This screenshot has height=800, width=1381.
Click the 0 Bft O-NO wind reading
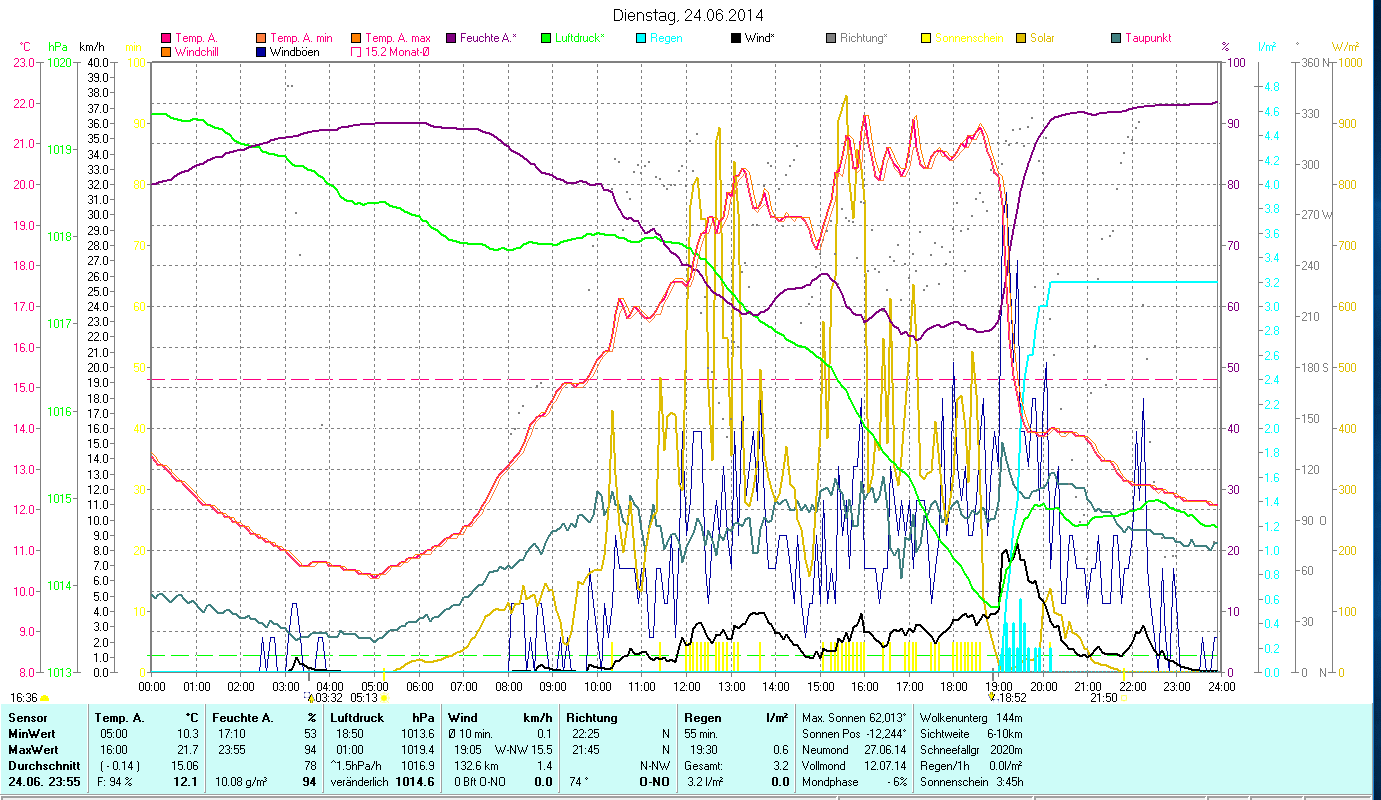[x=482, y=782]
